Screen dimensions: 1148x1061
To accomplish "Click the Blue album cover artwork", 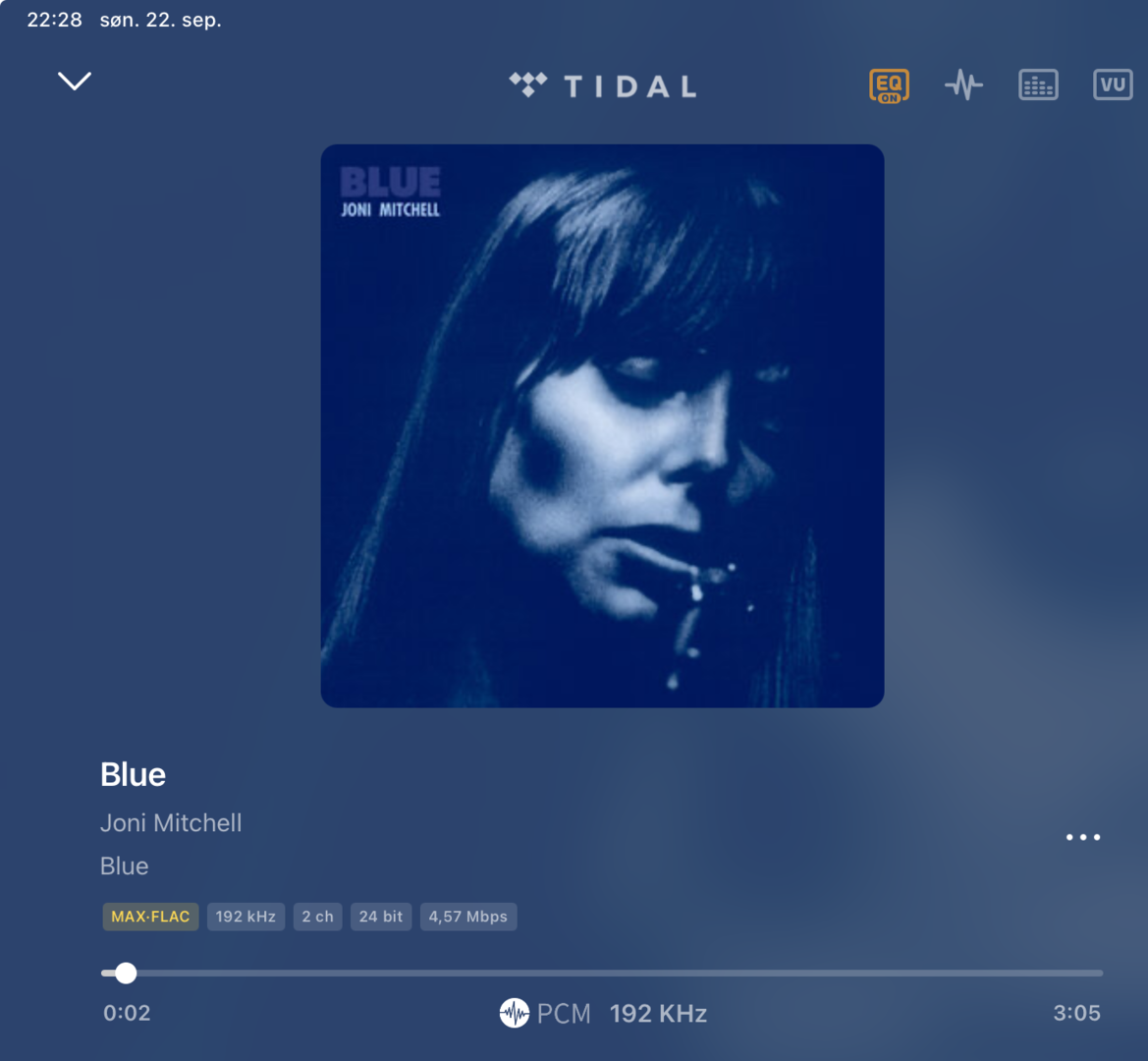I will pyautogui.click(x=602, y=425).
